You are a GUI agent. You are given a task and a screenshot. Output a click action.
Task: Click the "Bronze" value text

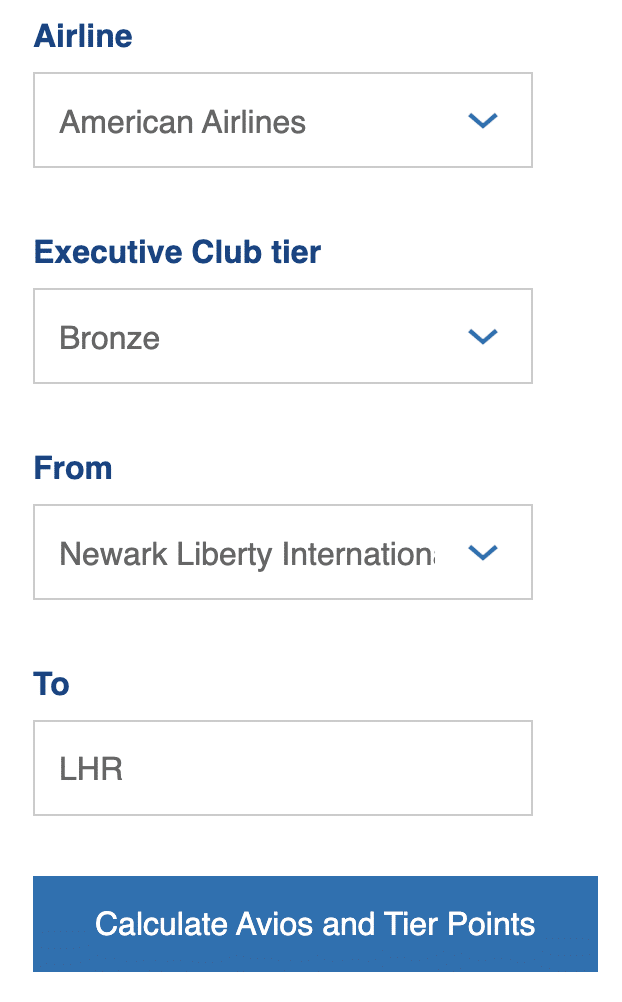click(110, 338)
